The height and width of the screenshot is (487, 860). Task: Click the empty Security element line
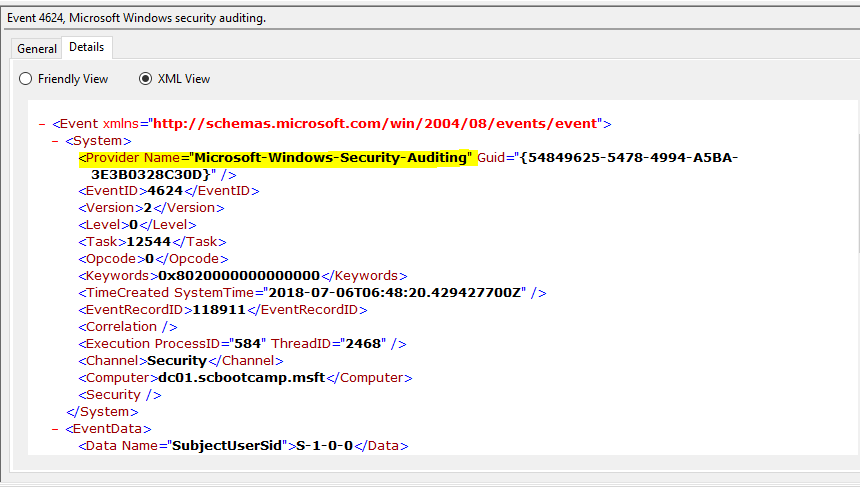pos(120,395)
